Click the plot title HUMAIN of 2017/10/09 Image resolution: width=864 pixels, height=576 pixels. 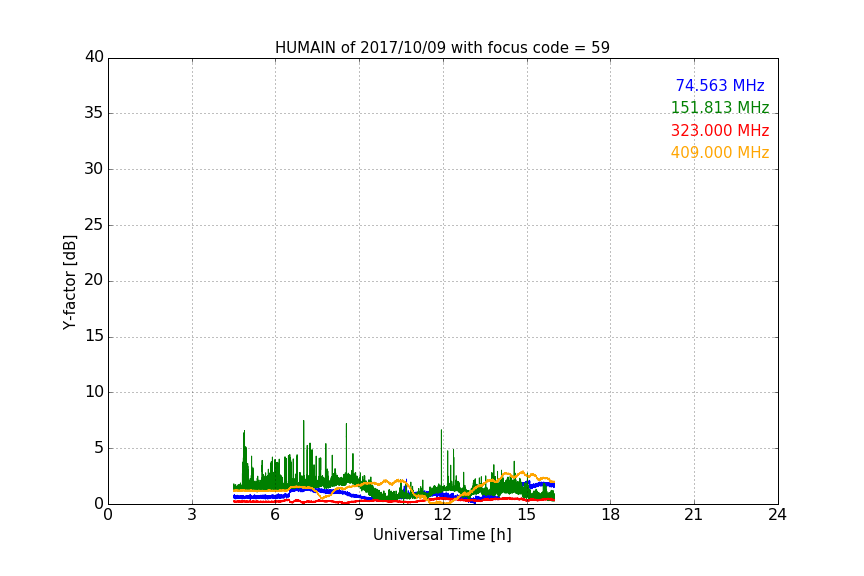click(442, 48)
